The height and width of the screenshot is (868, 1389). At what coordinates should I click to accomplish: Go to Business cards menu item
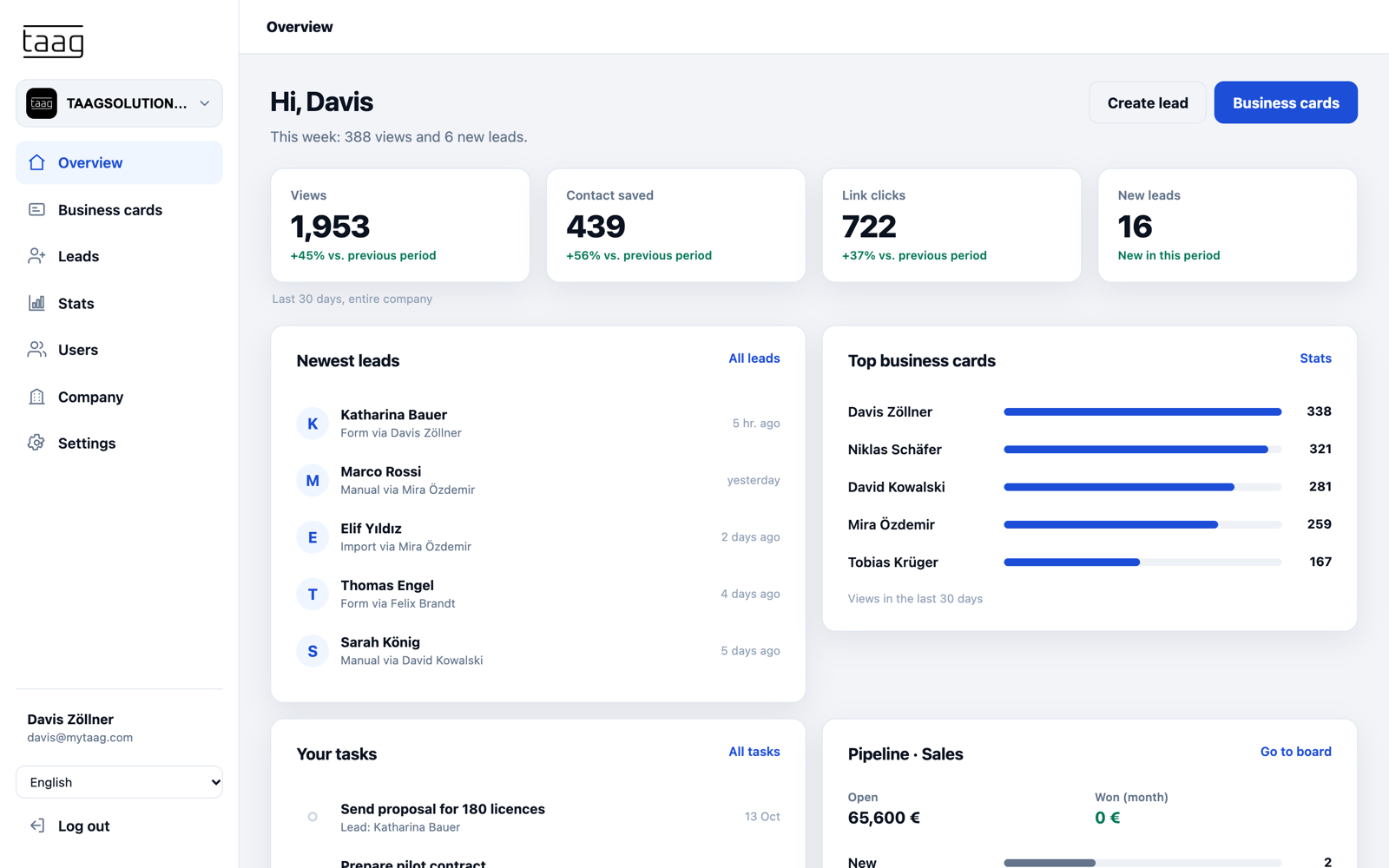119,209
